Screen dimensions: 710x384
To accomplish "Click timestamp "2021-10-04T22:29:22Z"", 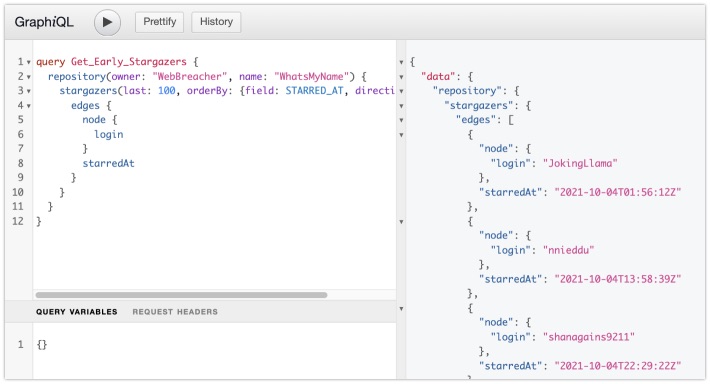I will click(x=618, y=366).
